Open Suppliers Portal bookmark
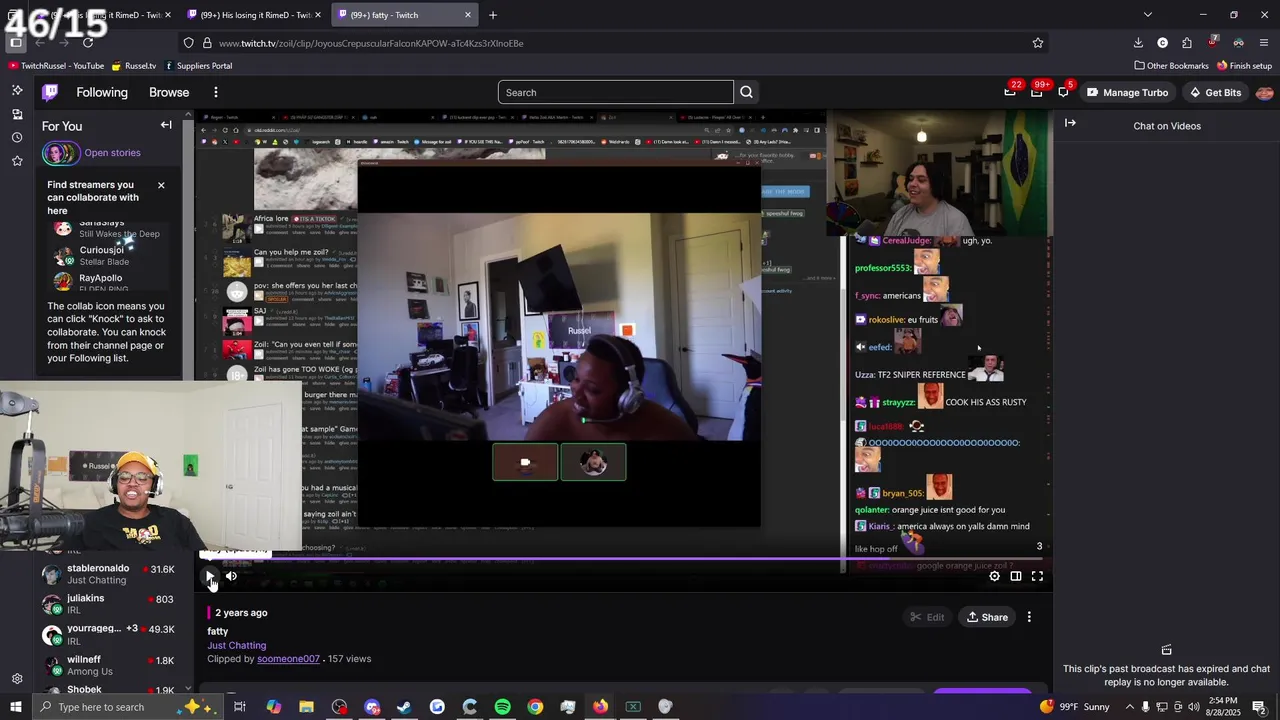The image size is (1280, 720). pos(198,66)
